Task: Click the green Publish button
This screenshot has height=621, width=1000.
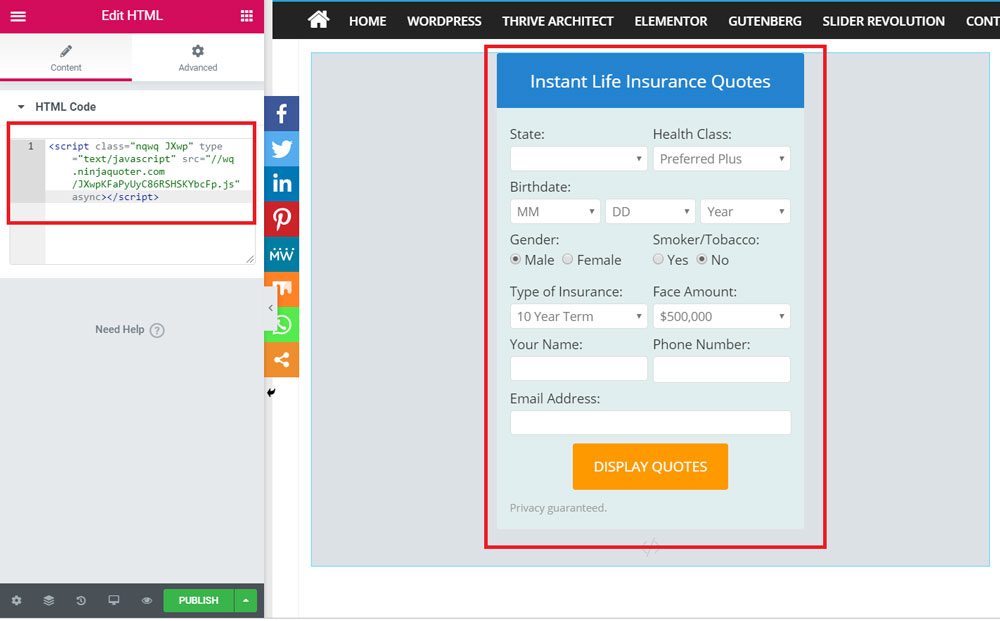Action: 198,601
